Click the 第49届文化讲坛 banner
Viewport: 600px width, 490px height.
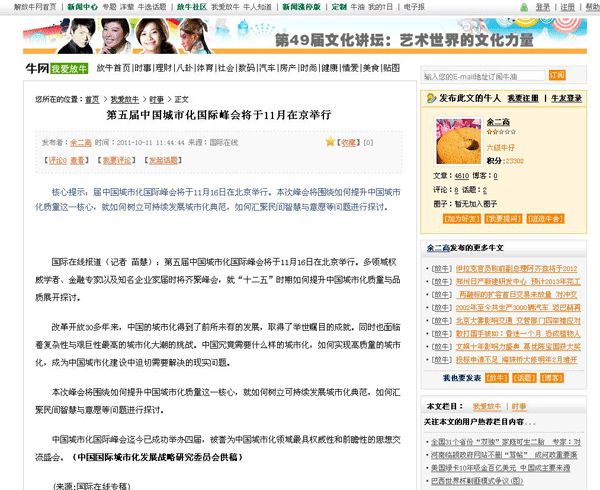click(305, 36)
